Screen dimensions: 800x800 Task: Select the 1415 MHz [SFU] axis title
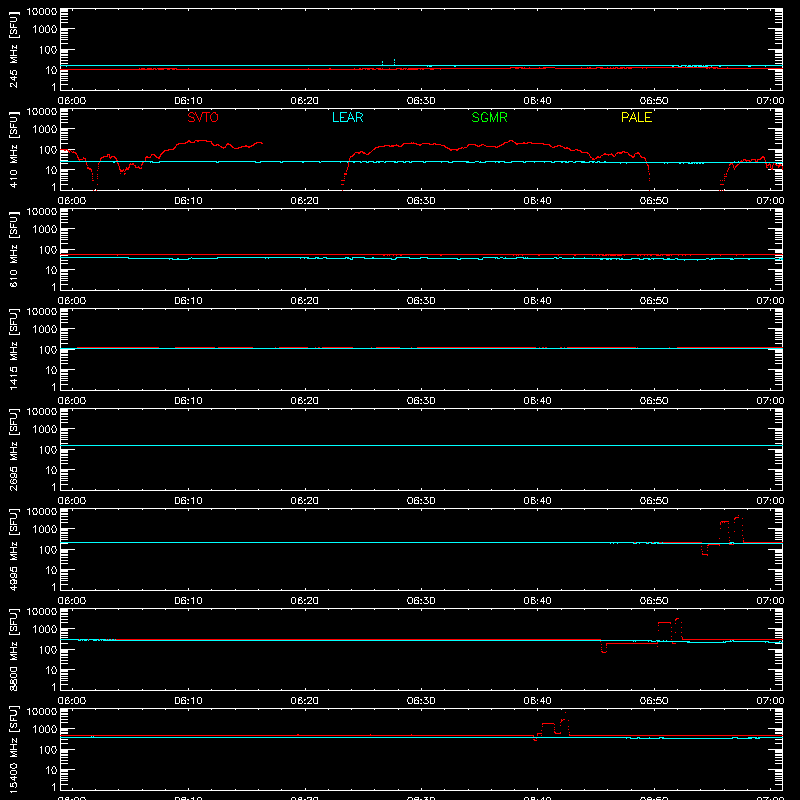[x=13, y=349]
